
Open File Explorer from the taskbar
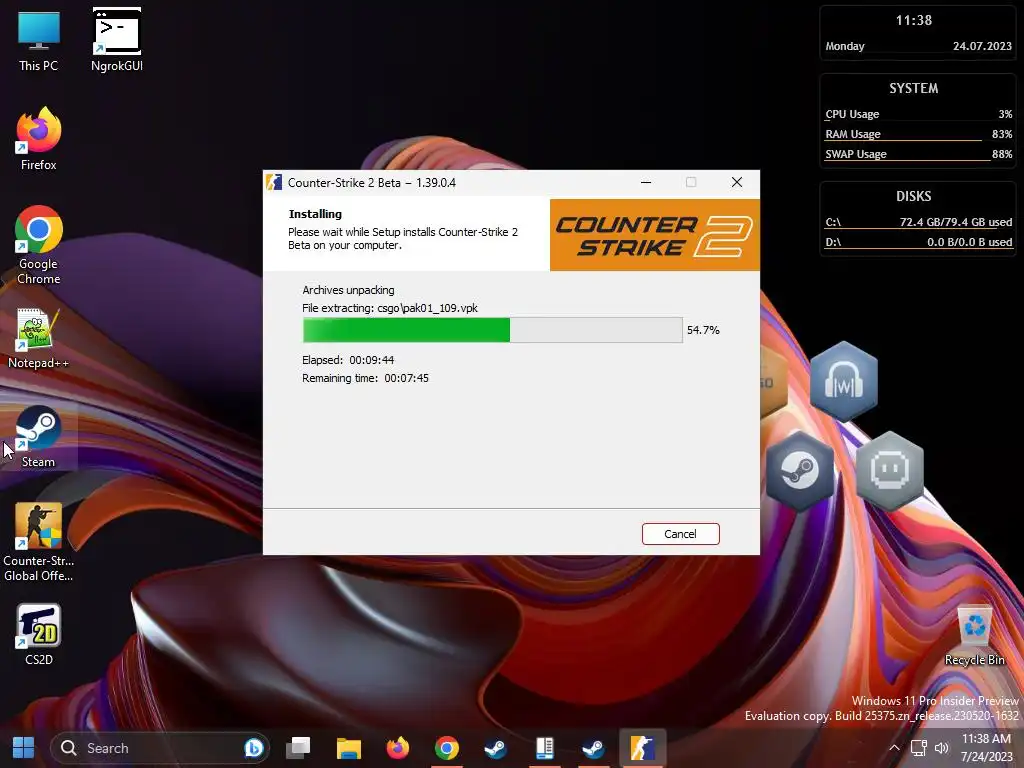pyautogui.click(x=349, y=748)
